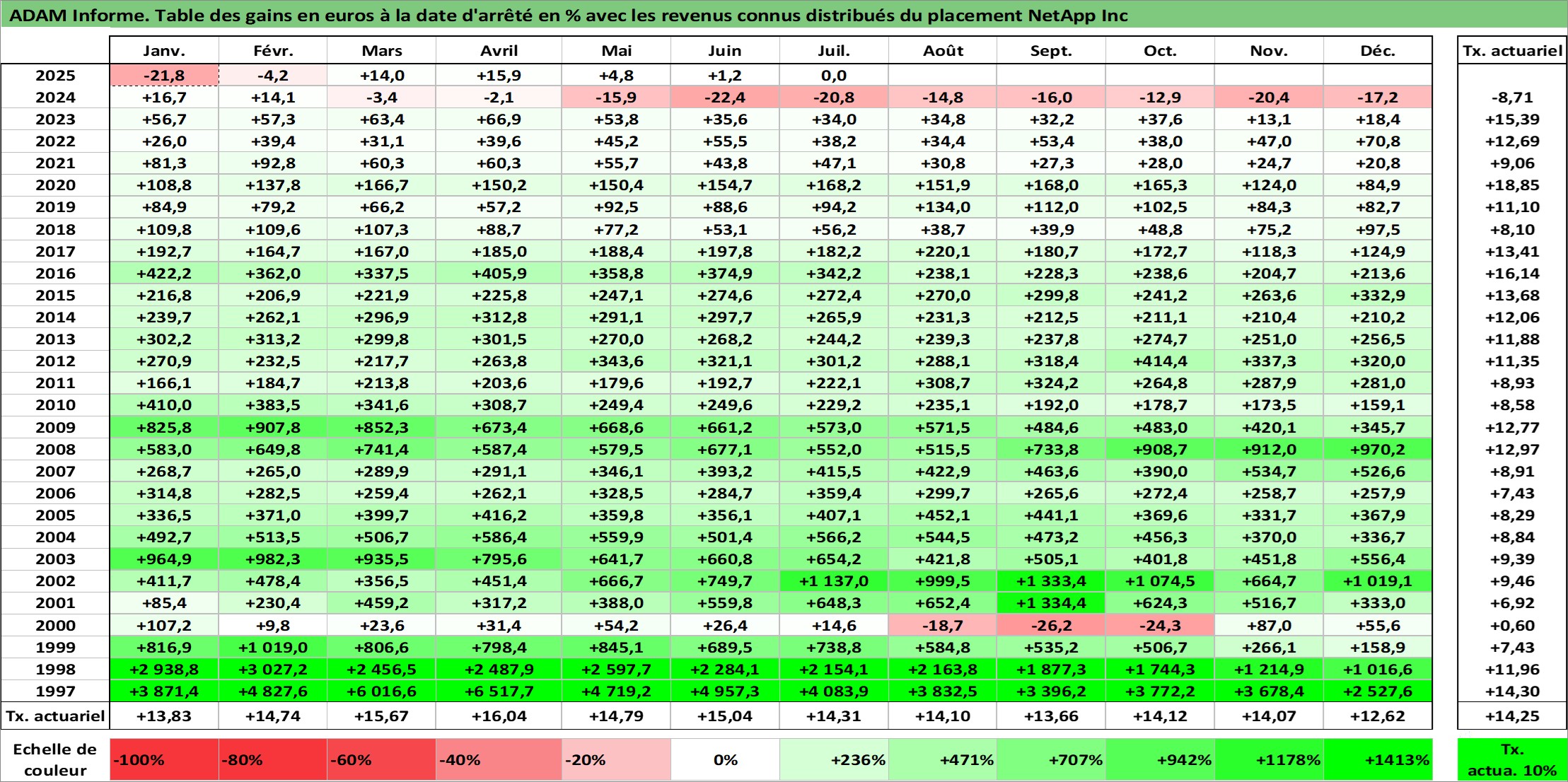Viewport: 1568px width, 782px height.
Task: Click the Févr. column header
Action: [x=273, y=50]
